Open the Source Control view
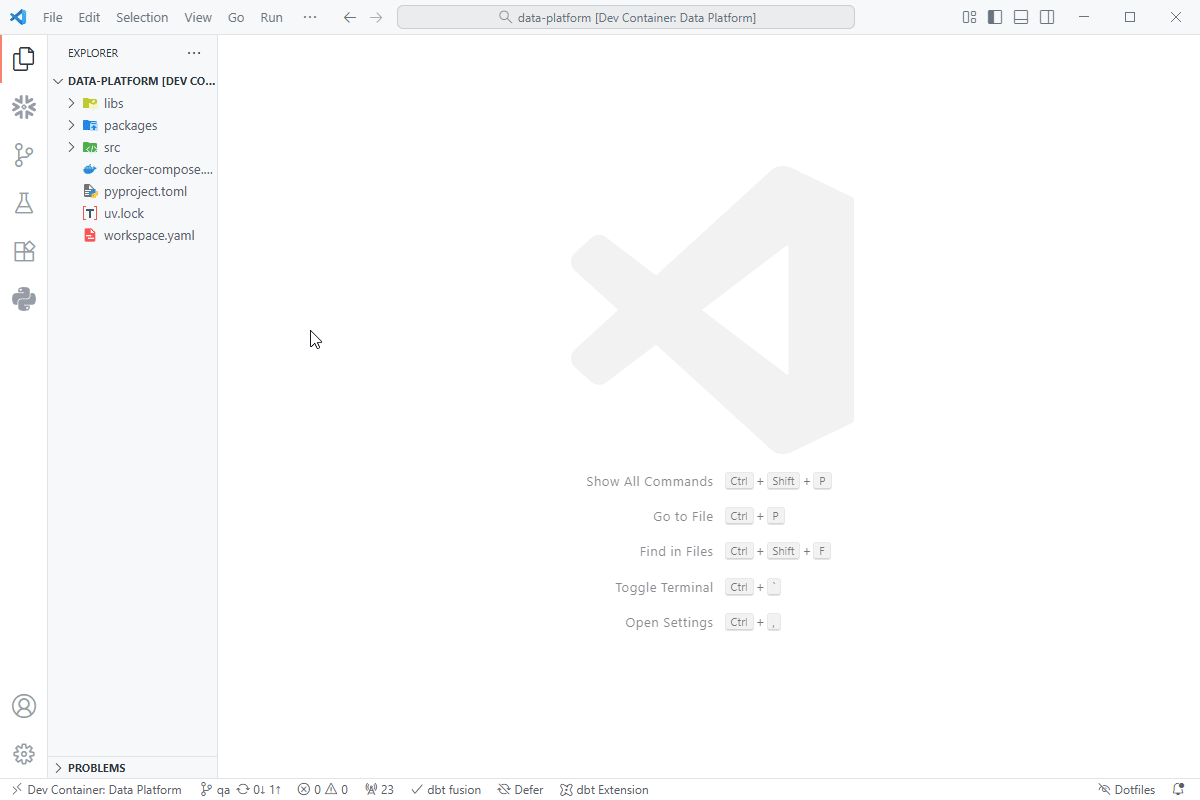 [x=24, y=155]
